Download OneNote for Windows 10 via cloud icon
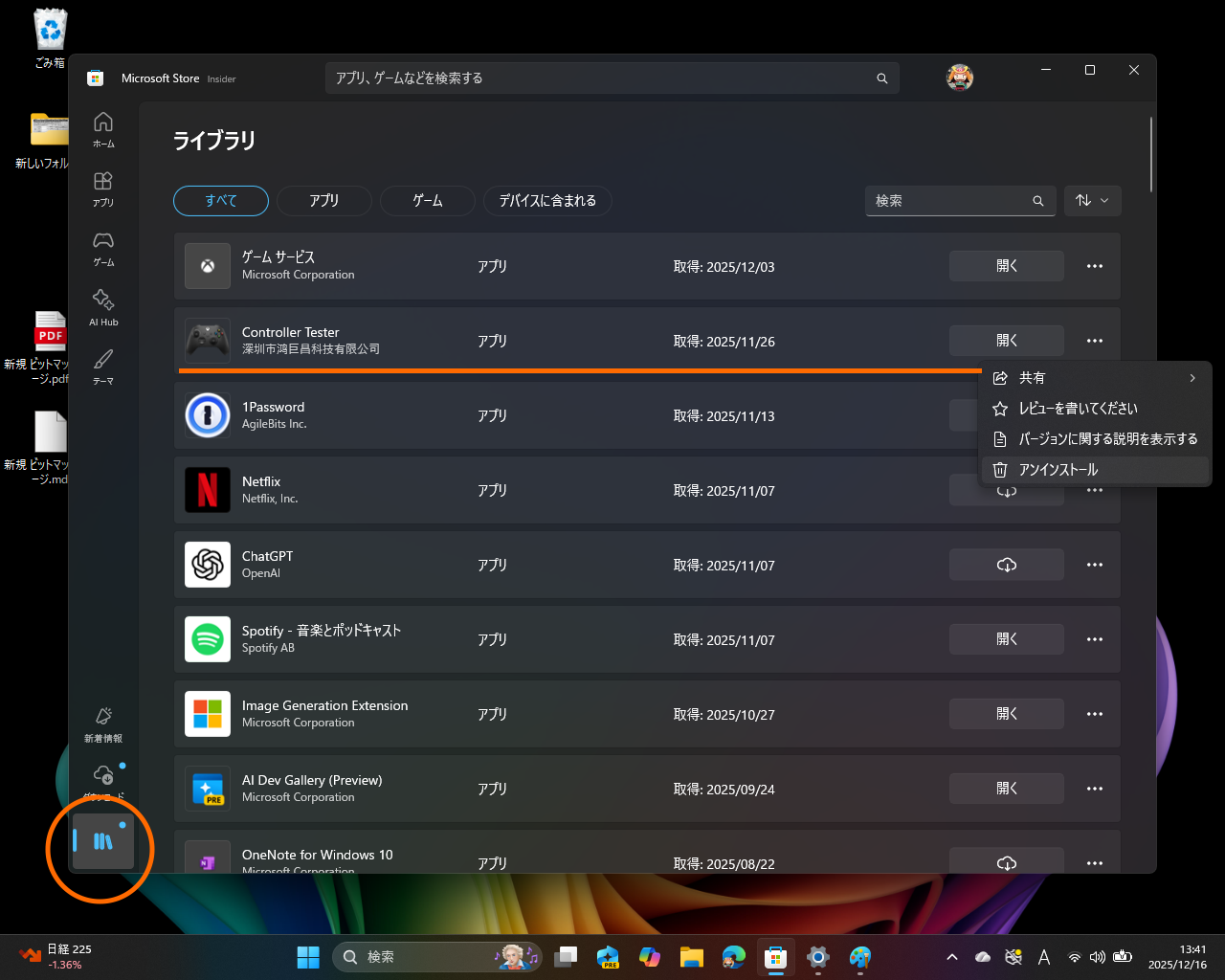The height and width of the screenshot is (980, 1225). click(1007, 863)
